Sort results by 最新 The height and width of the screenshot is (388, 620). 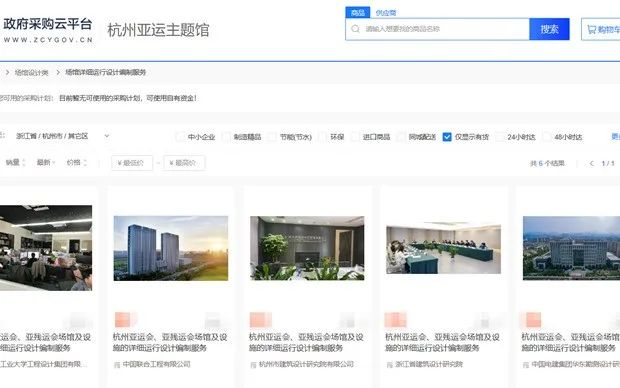46,163
